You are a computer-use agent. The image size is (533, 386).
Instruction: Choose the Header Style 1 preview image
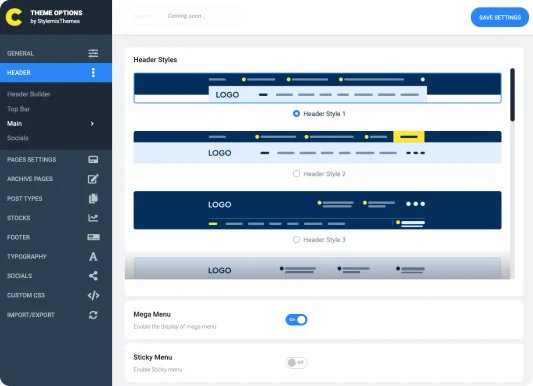[317, 88]
